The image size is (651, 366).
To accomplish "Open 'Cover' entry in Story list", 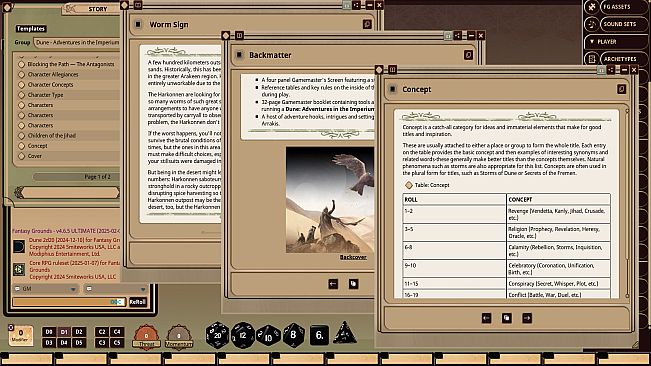I will (34, 156).
